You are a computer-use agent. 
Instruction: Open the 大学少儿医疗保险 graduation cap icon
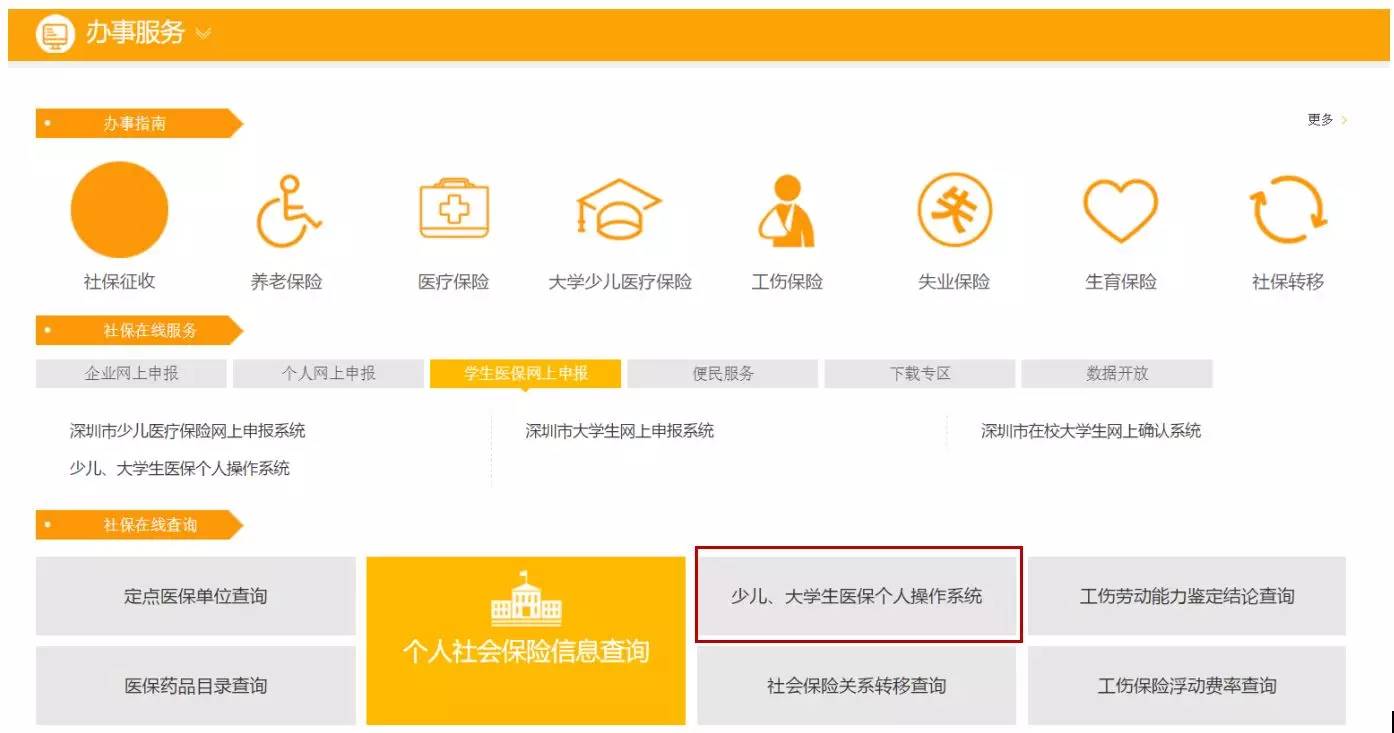[x=619, y=209]
